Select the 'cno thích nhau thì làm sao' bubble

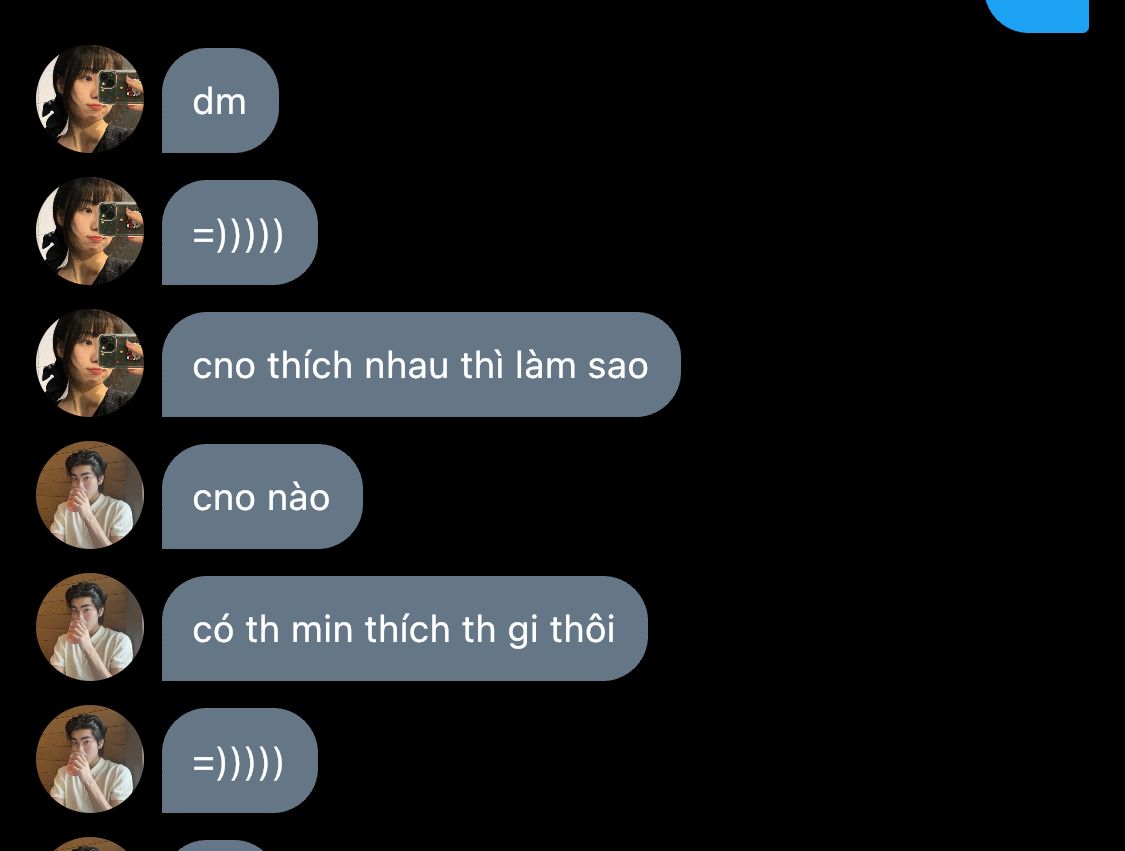click(421, 365)
